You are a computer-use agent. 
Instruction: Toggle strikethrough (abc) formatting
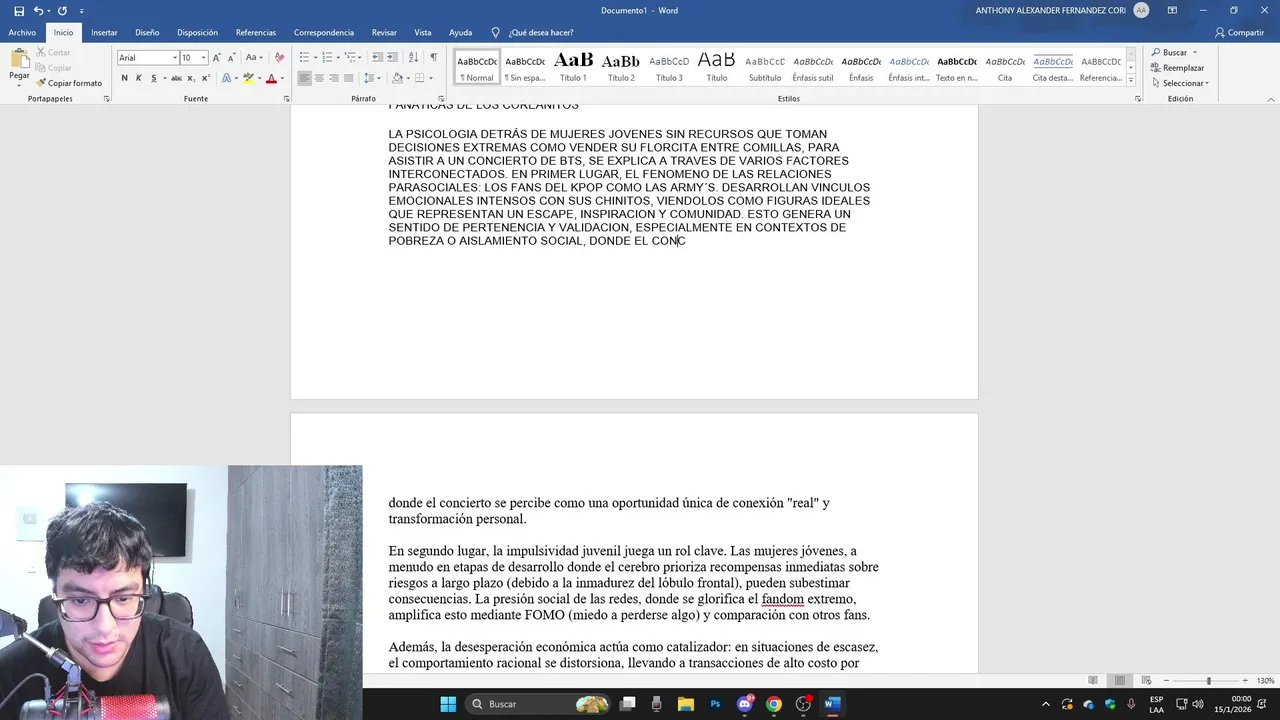[177, 78]
